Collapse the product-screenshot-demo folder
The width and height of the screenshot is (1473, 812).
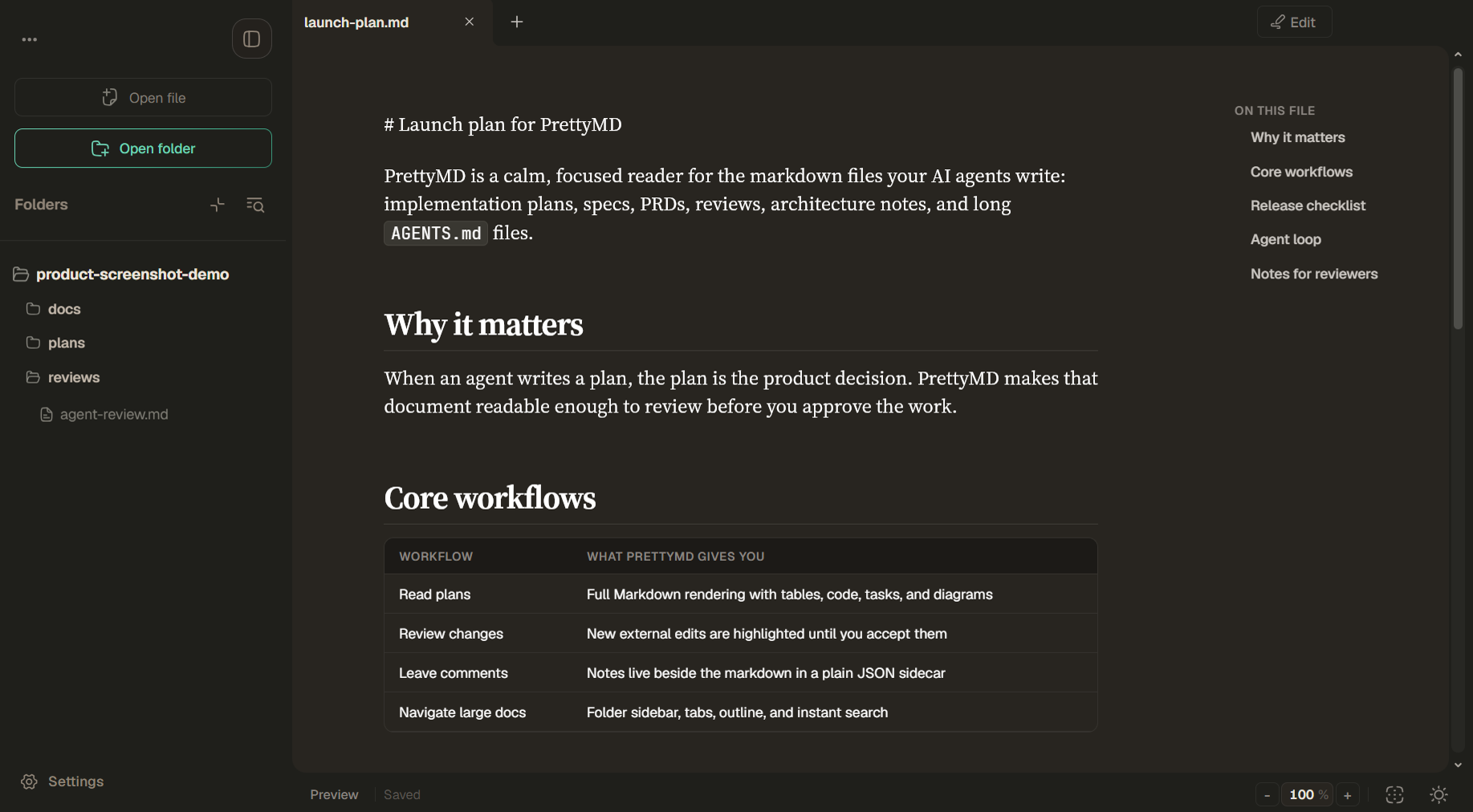tap(121, 274)
